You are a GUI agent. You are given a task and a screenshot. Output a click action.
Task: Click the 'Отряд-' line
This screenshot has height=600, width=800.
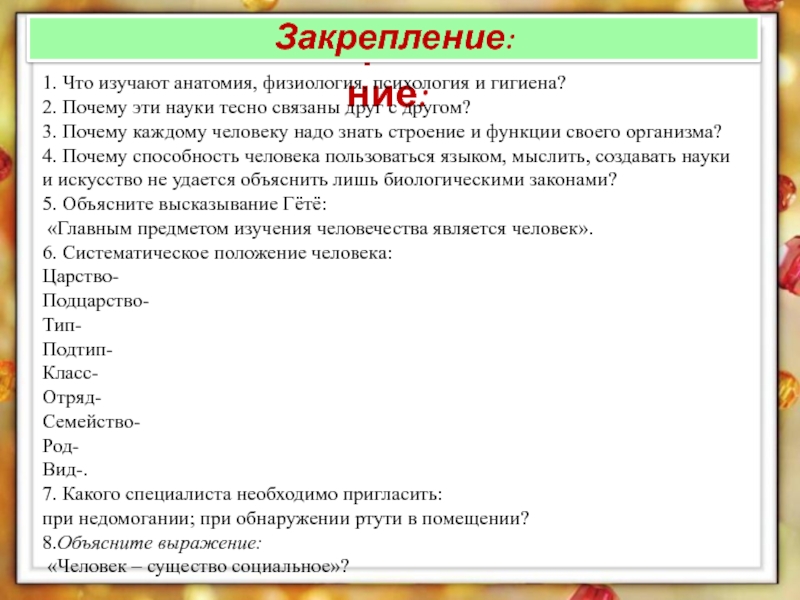72,397
